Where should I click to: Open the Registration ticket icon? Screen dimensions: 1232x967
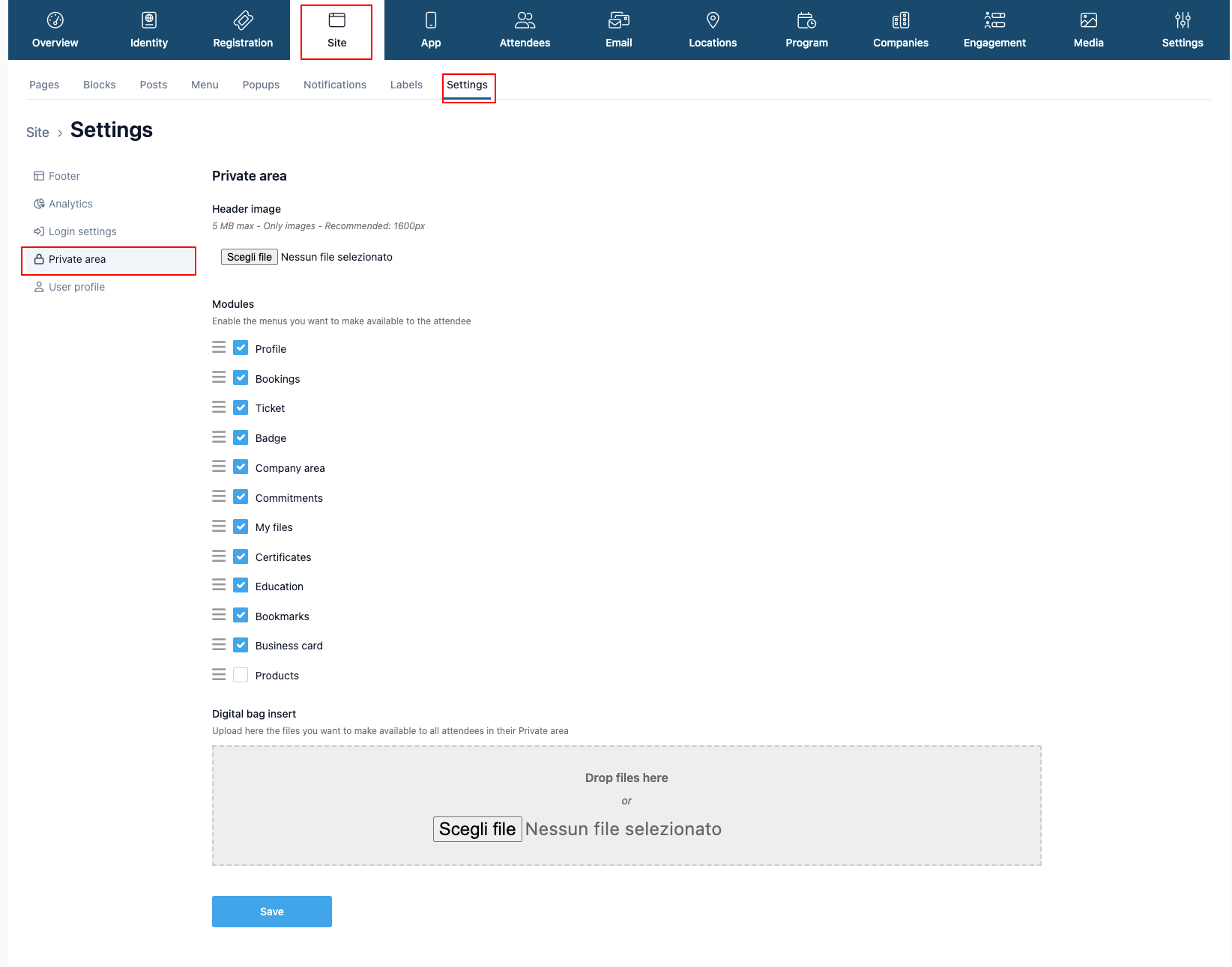click(243, 20)
